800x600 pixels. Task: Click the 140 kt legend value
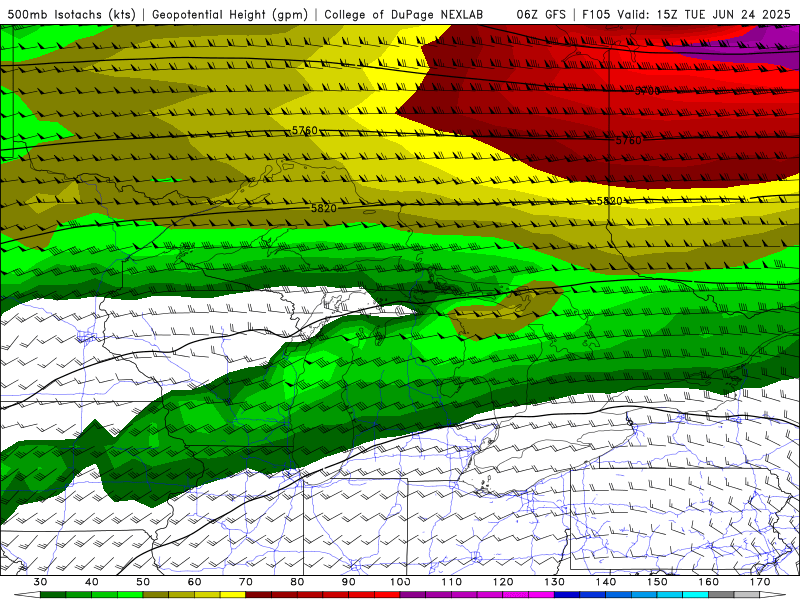point(606,582)
